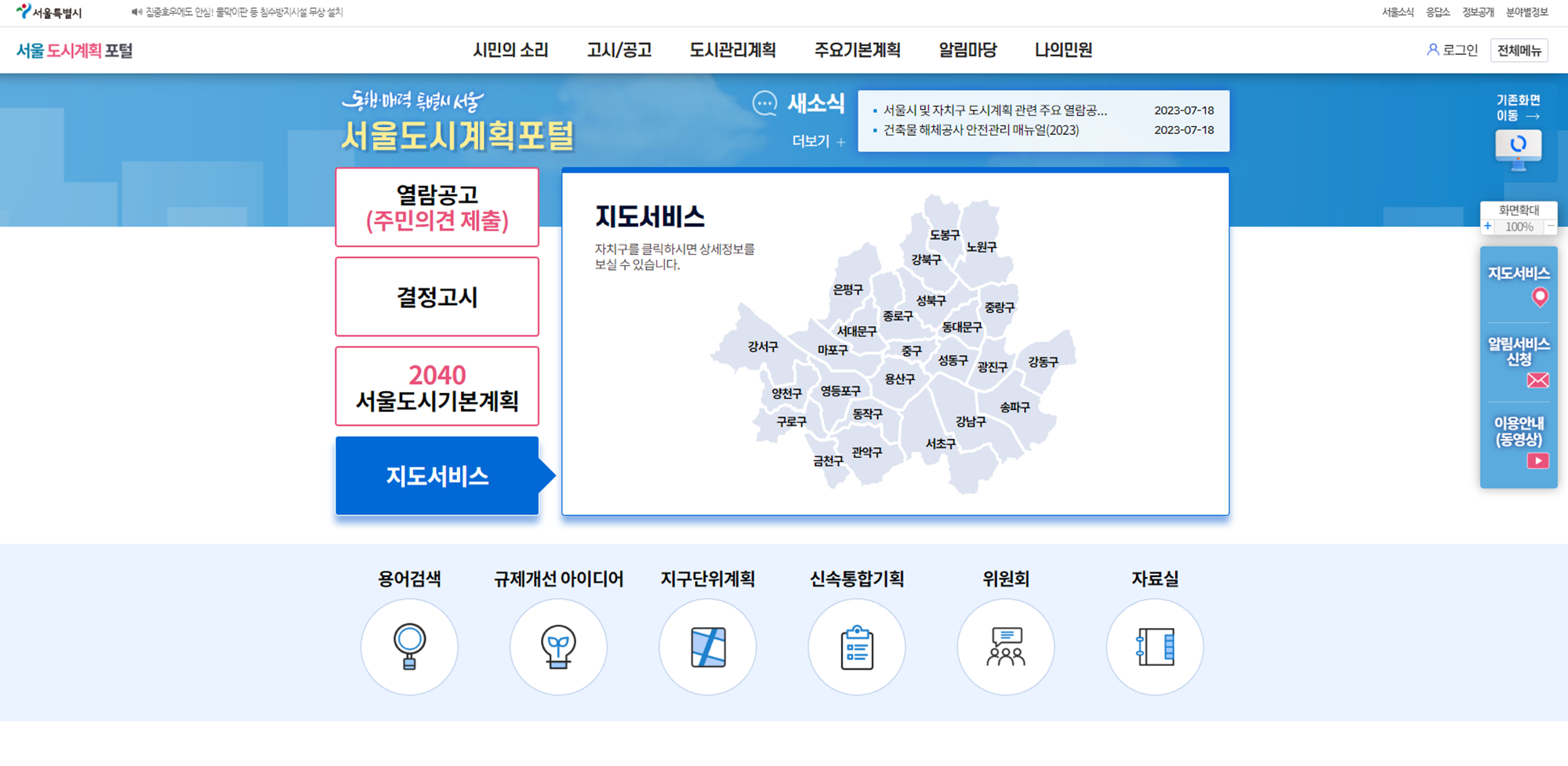1568x766 pixels.
Task: Open the 자료실 notebook icon
Action: click(1155, 647)
